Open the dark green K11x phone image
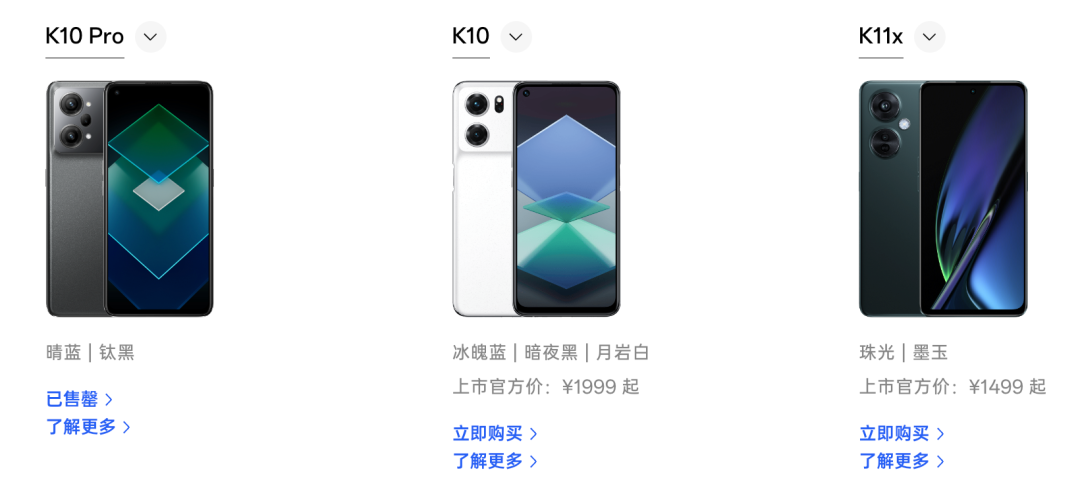Image resolution: width=1080 pixels, height=503 pixels. (943, 199)
